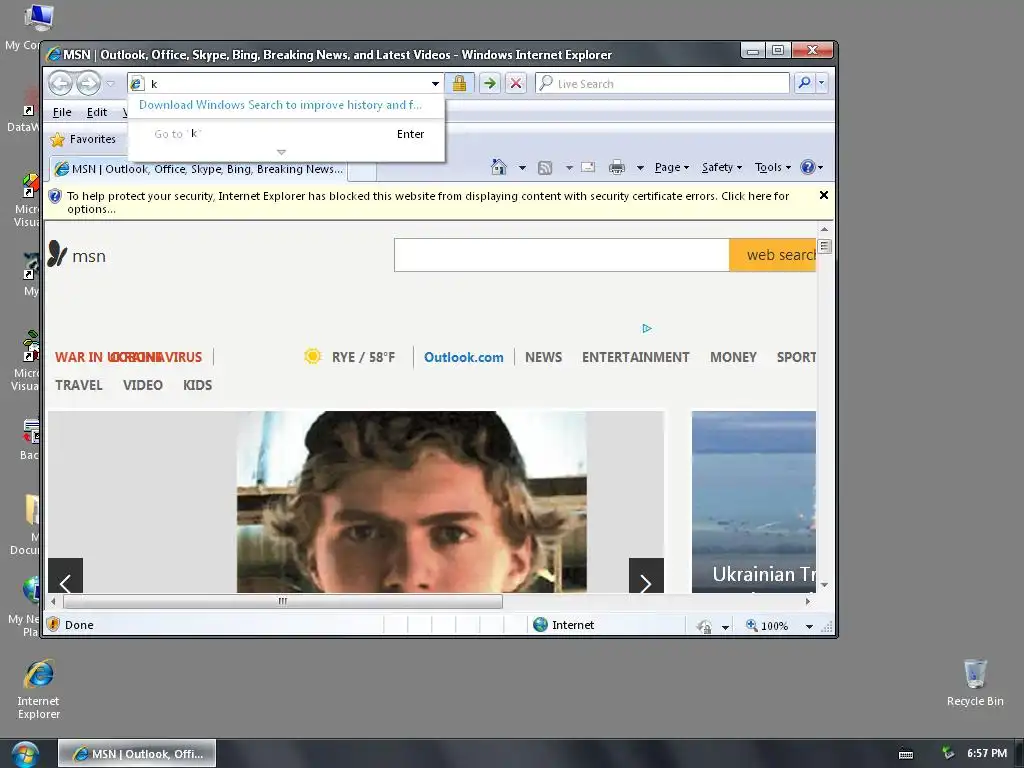Click the status bar shield icon
The height and width of the screenshot is (768, 1024).
click(54, 625)
